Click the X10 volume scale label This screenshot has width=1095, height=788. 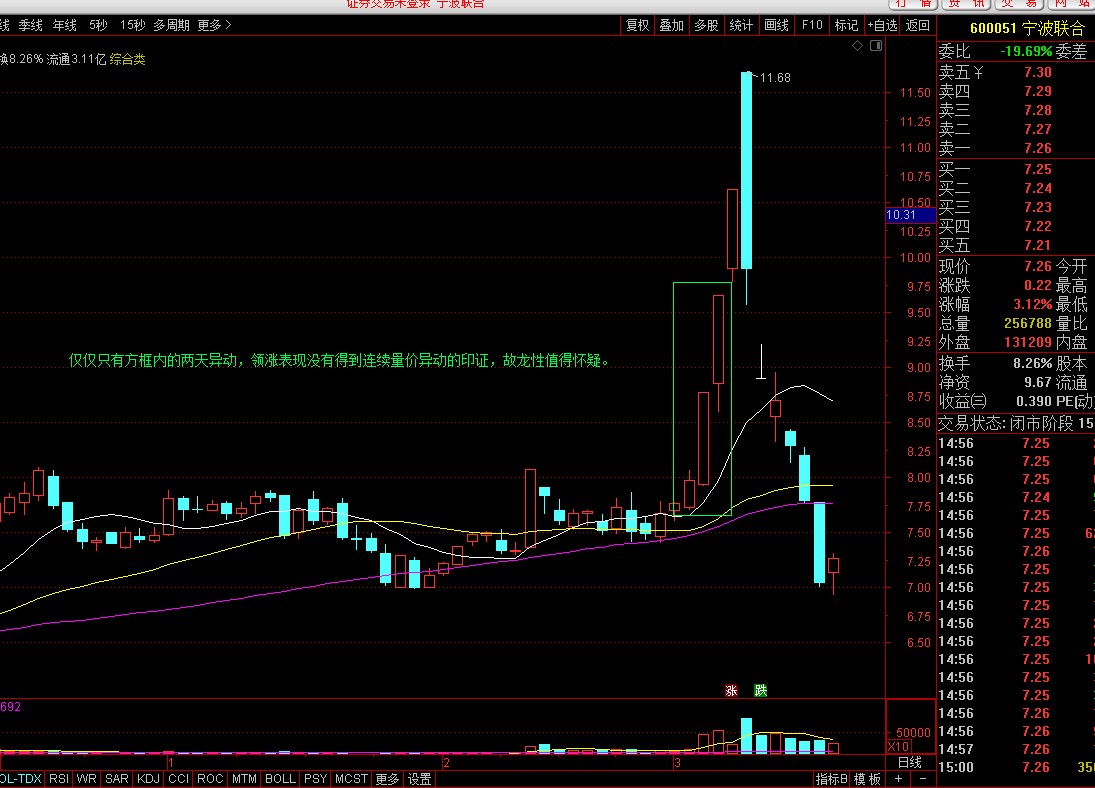(898, 746)
